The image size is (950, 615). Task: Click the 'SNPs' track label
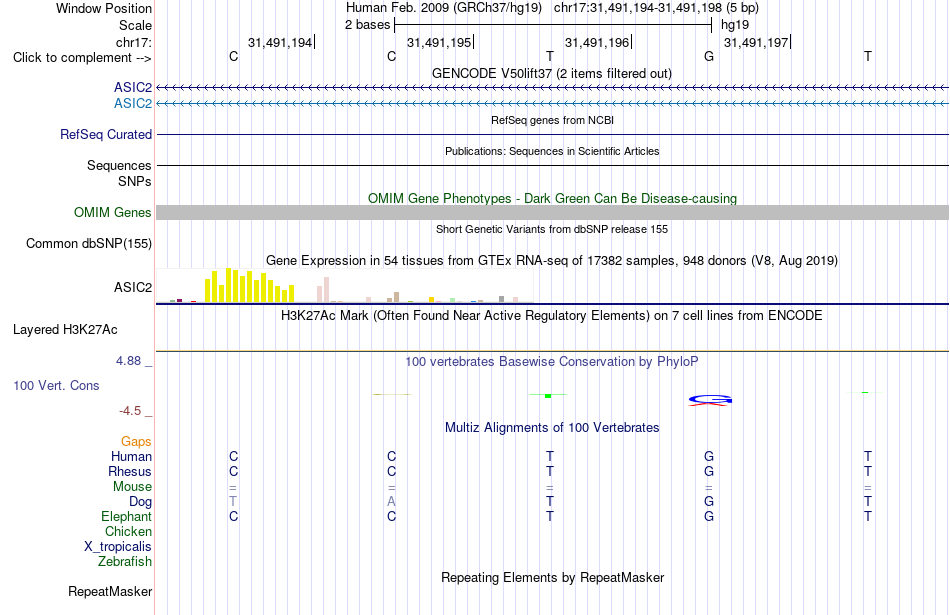pyautogui.click(x=135, y=181)
